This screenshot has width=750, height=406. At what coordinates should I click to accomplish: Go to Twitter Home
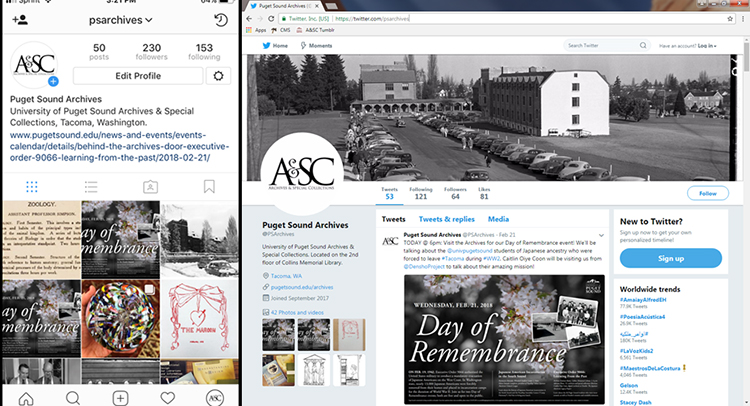275,45
